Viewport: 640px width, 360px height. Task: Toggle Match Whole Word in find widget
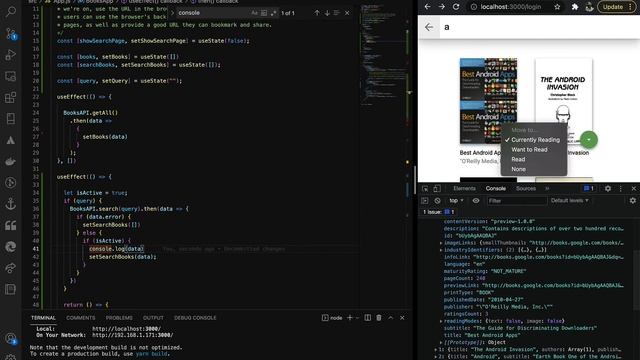[264, 13]
